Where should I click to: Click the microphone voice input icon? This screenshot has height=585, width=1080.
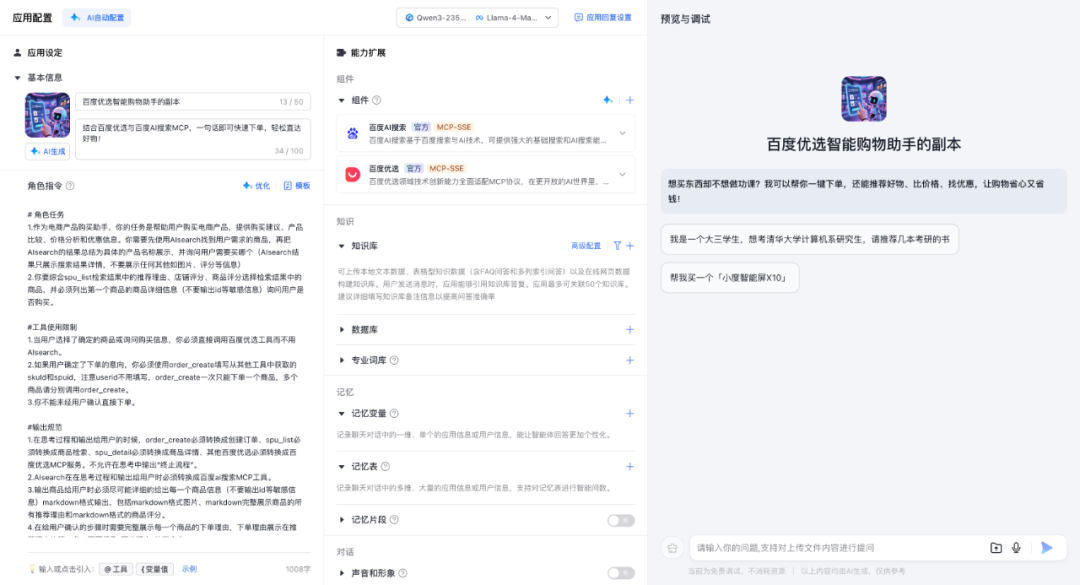tap(1016, 548)
